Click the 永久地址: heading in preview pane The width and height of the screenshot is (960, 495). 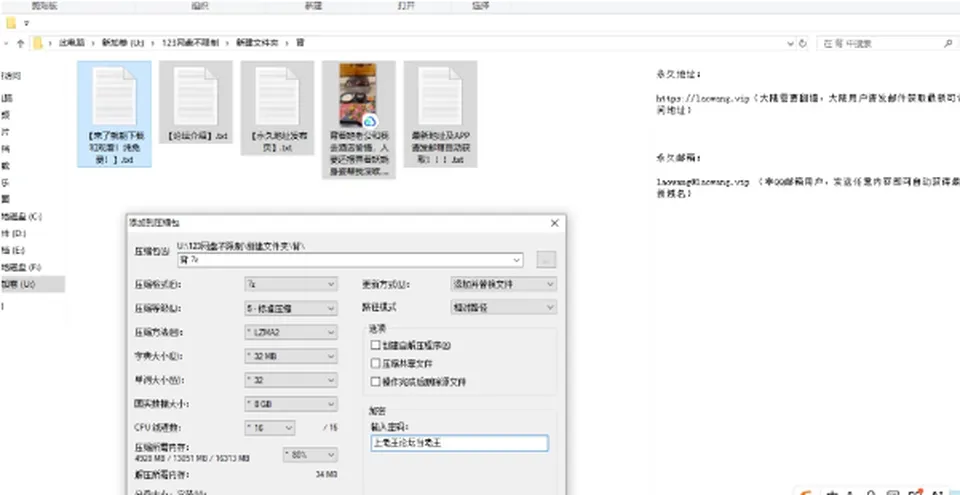tap(678, 74)
